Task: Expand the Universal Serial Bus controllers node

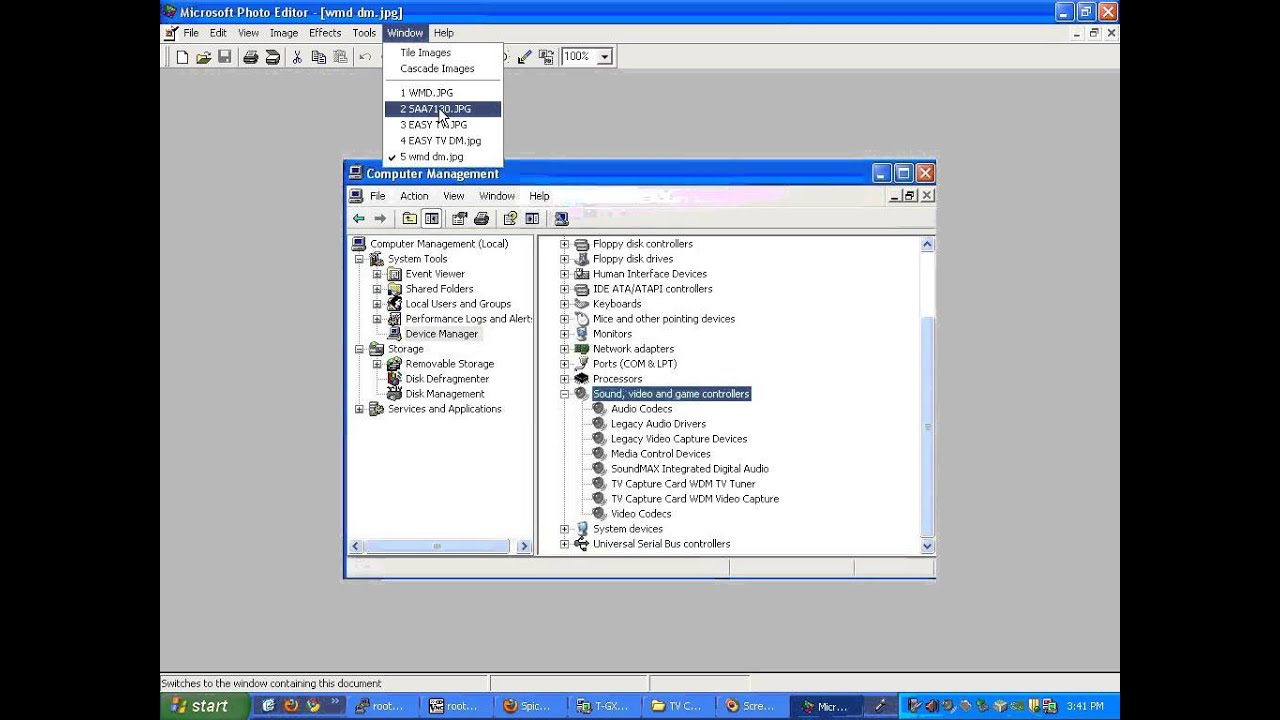Action: pos(564,544)
